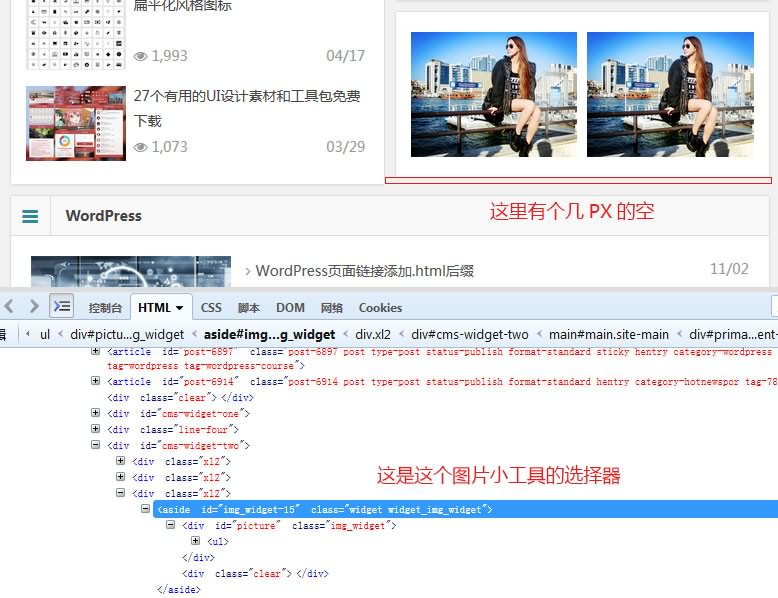Expand the second div xl2 node
Image resolution: width=778 pixels, height=598 pixels.
pyautogui.click(x=120, y=476)
